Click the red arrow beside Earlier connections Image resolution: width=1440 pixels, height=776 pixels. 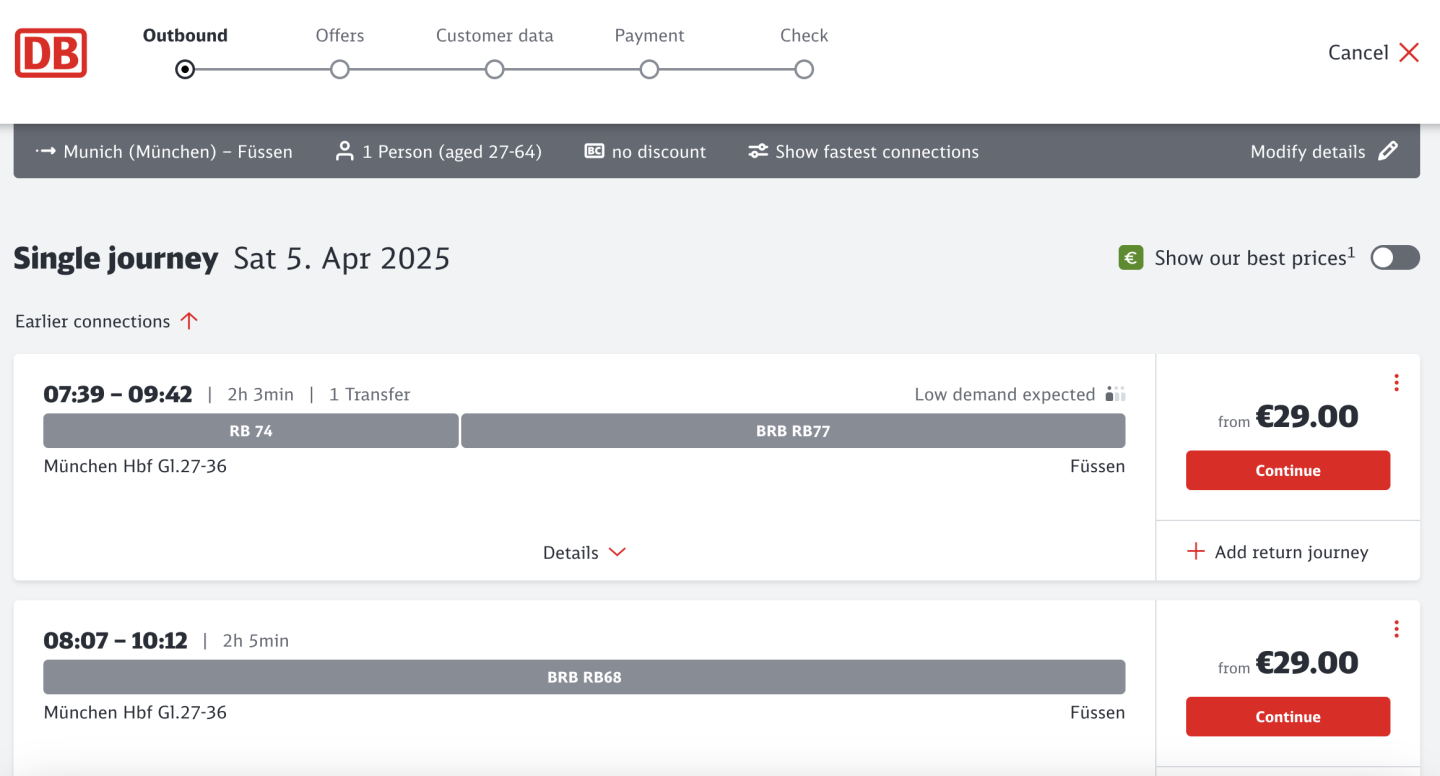point(189,321)
